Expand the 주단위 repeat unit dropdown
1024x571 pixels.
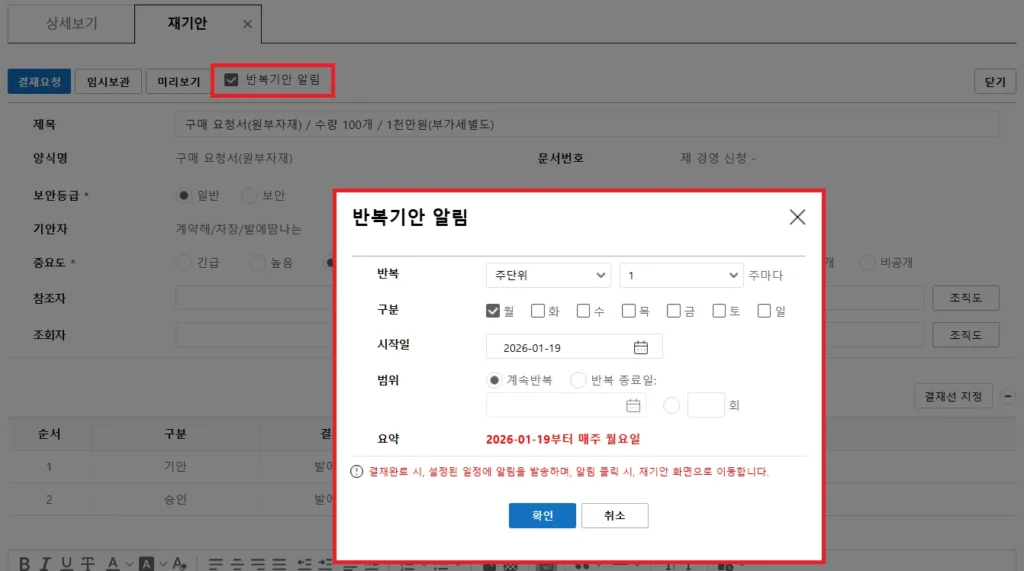pyautogui.click(x=547, y=275)
